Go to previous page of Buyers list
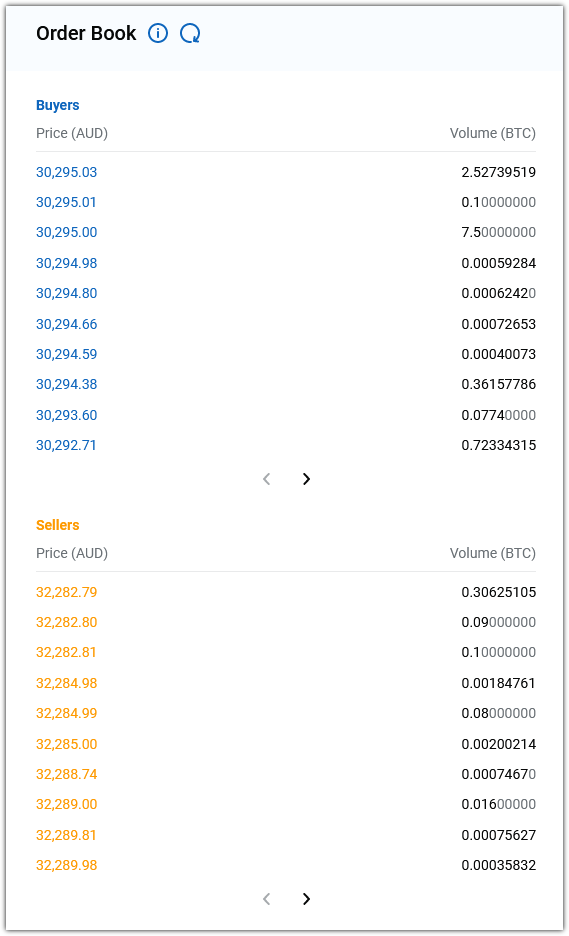The image size is (569, 936). click(267, 479)
